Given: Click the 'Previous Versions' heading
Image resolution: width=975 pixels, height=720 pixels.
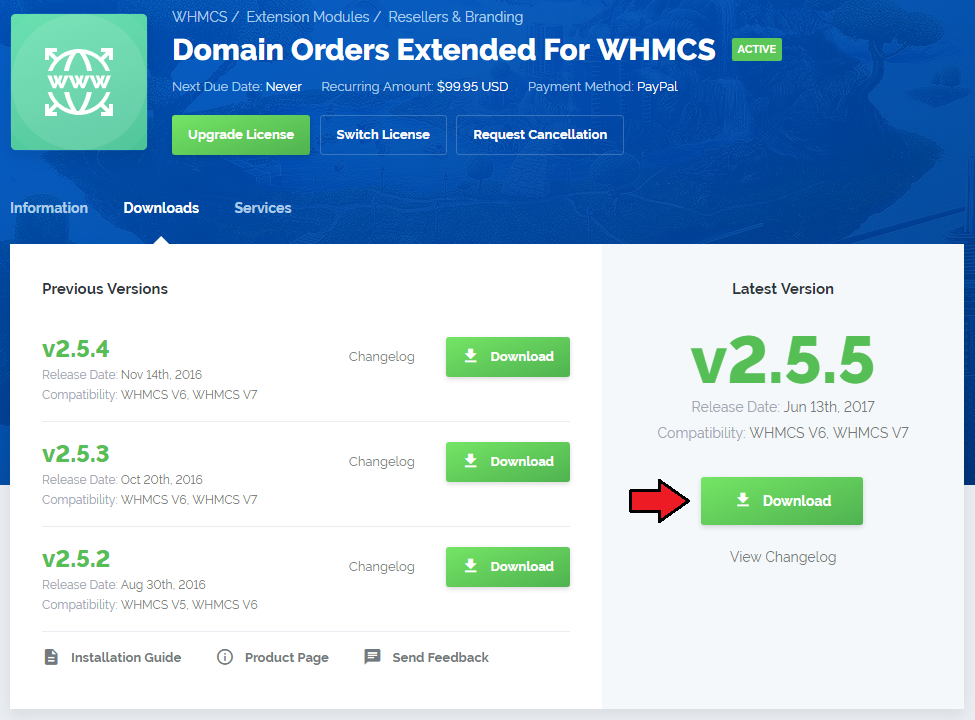Looking at the screenshot, I should click(x=105, y=289).
